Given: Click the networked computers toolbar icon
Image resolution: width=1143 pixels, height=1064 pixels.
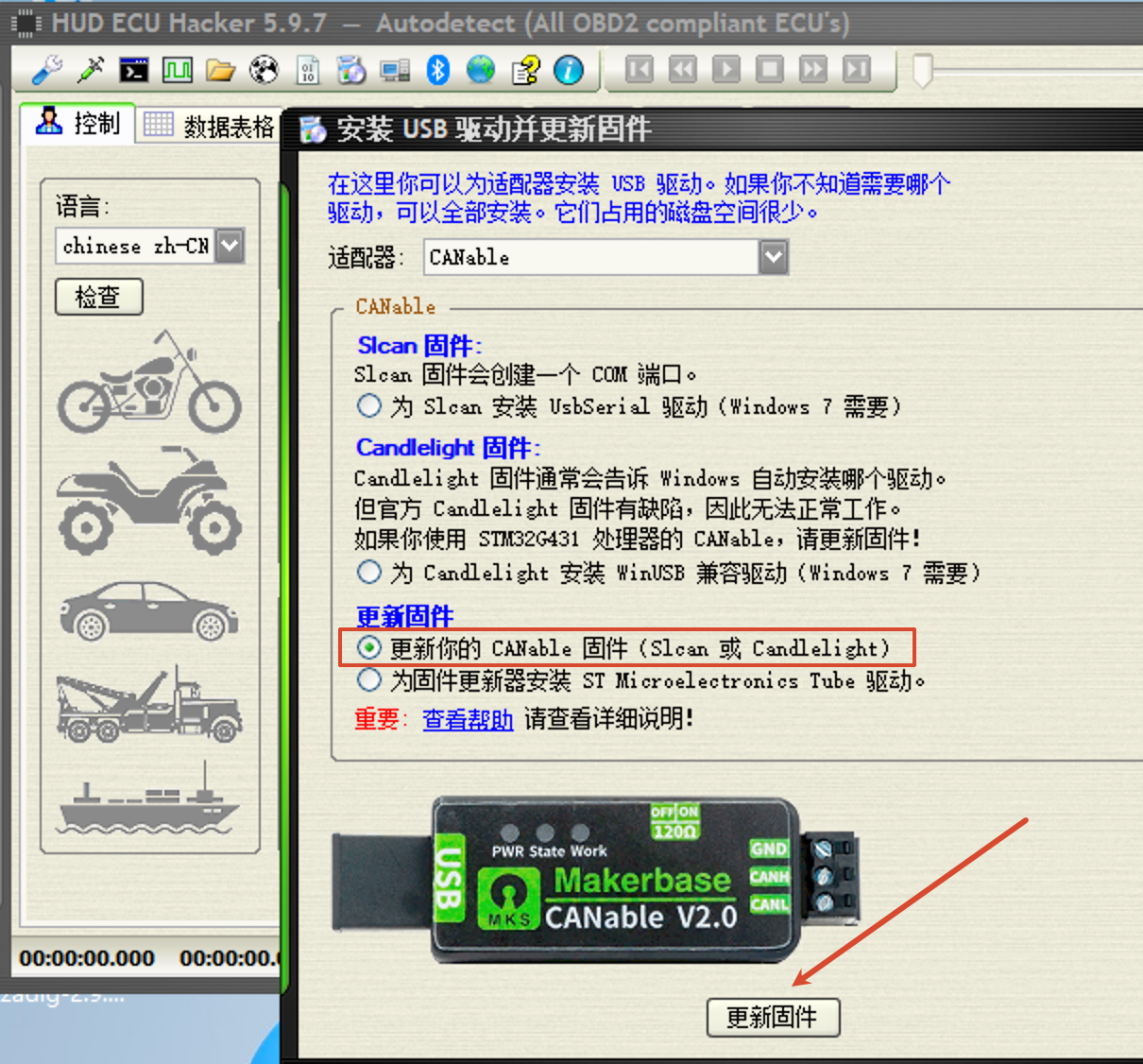Looking at the screenshot, I should (x=395, y=70).
